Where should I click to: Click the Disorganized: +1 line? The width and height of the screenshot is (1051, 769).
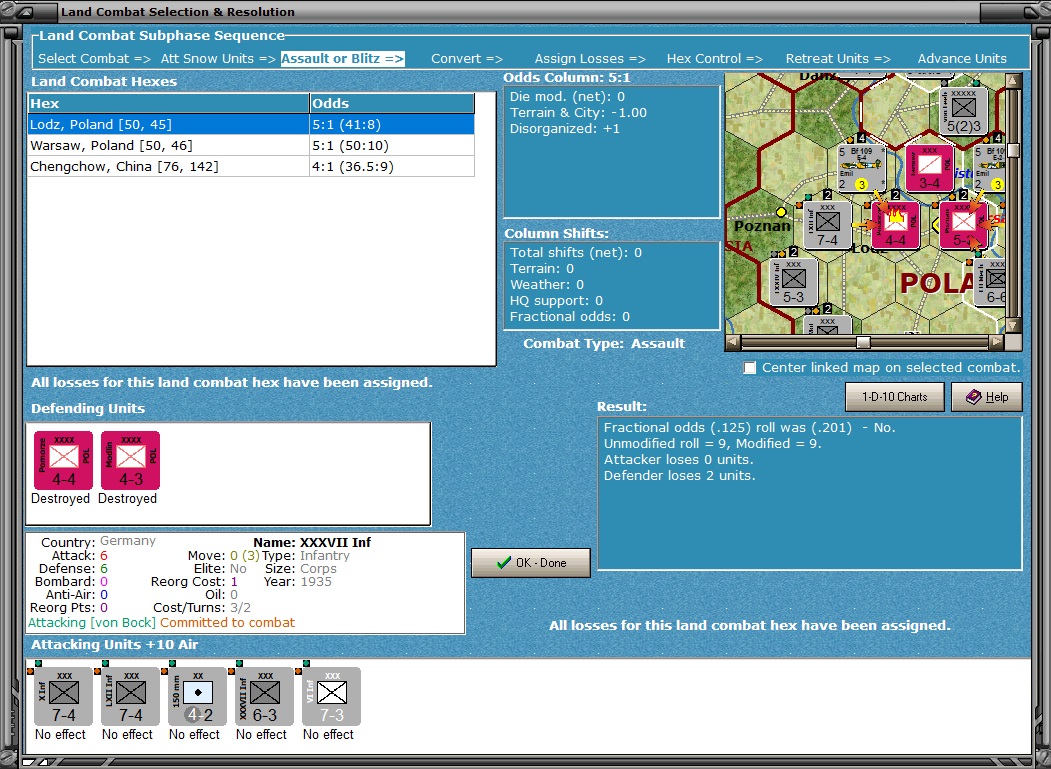click(x=564, y=129)
